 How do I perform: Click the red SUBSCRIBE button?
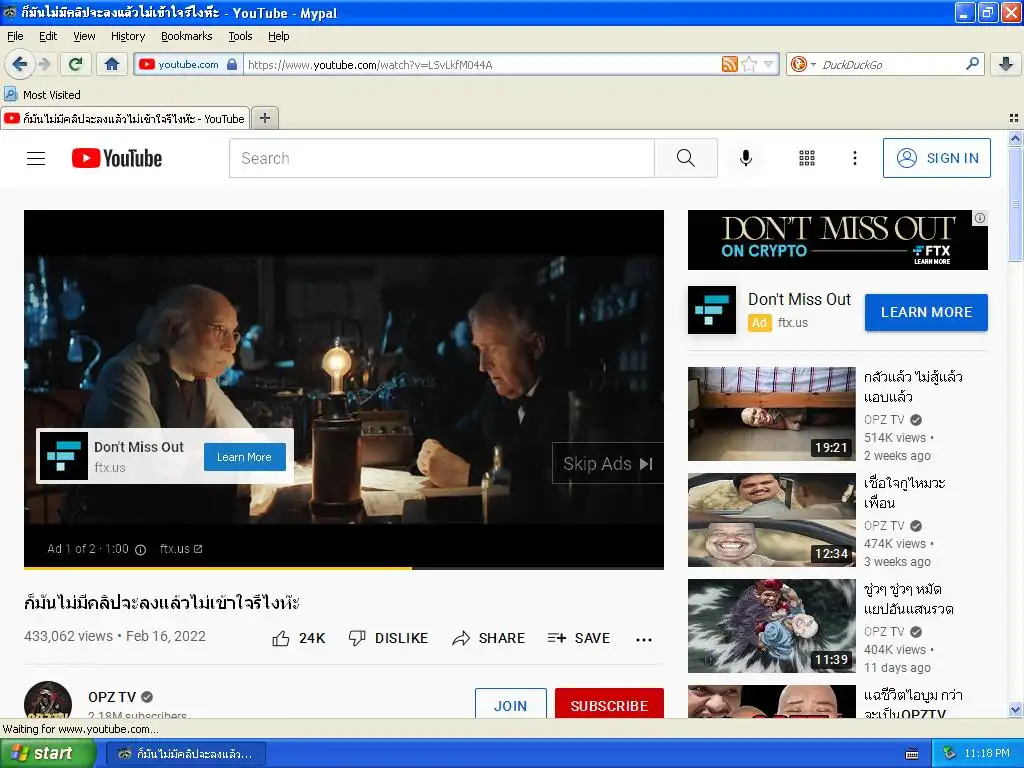609,703
